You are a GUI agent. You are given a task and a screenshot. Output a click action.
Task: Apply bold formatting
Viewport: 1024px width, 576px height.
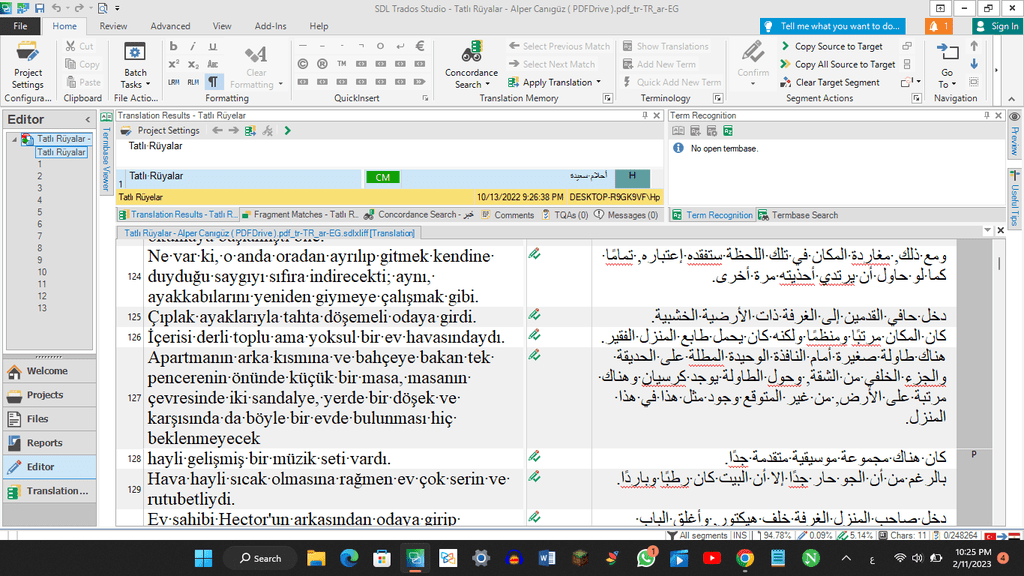[x=173, y=46]
